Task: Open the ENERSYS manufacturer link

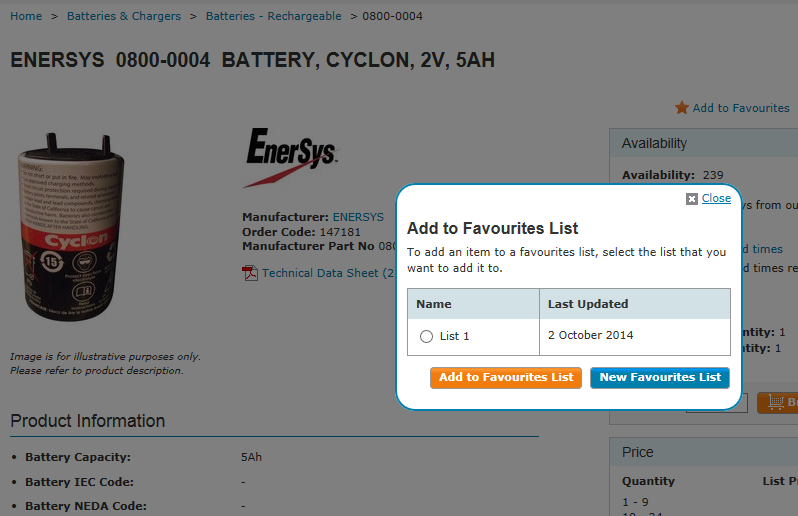Action: pos(358,217)
